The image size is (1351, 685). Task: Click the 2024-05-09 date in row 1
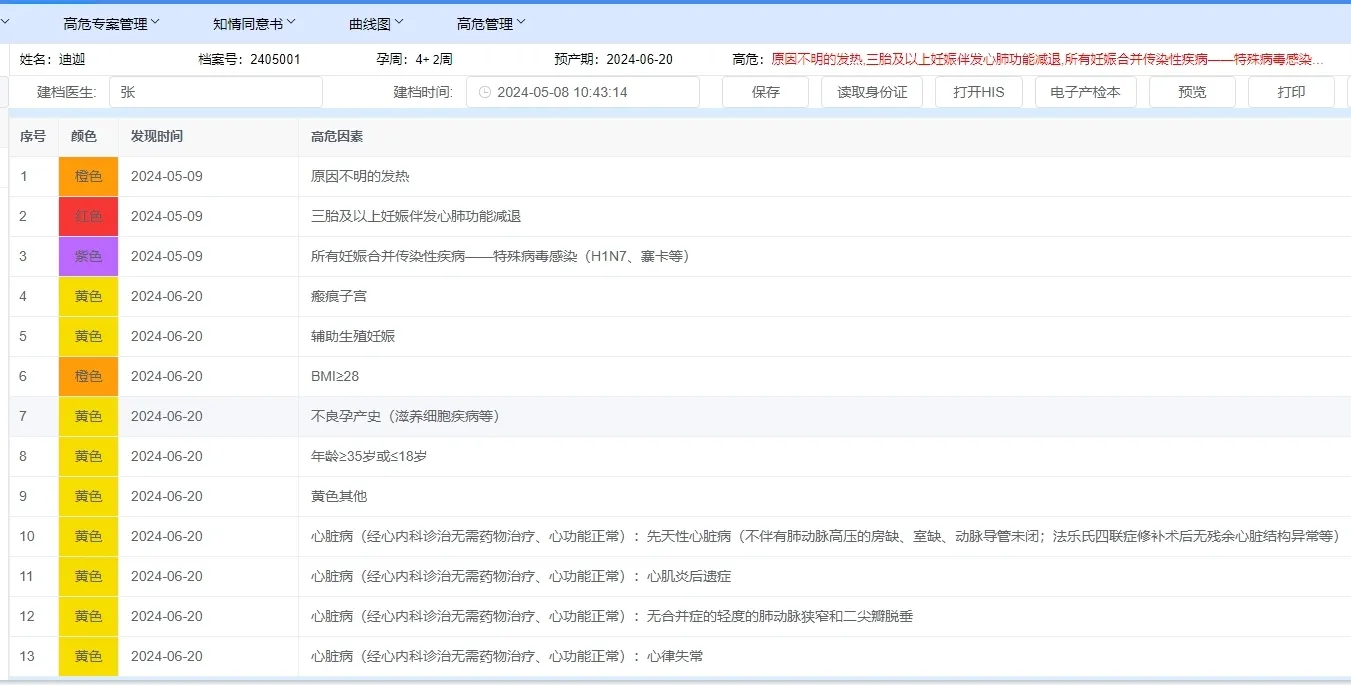[167, 176]
